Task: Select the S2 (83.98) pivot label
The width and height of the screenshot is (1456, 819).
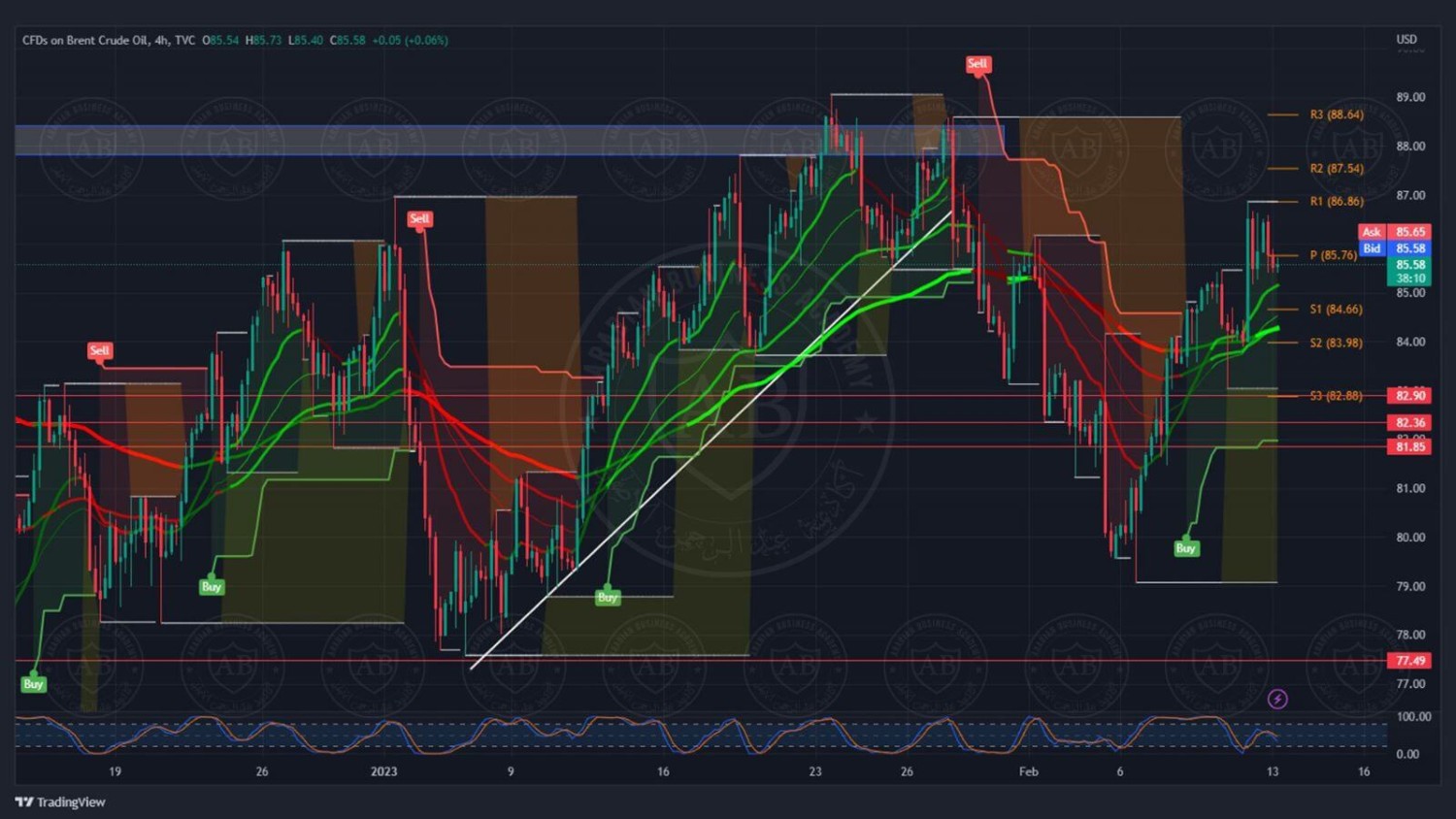Action: [x=1336, y=343]
